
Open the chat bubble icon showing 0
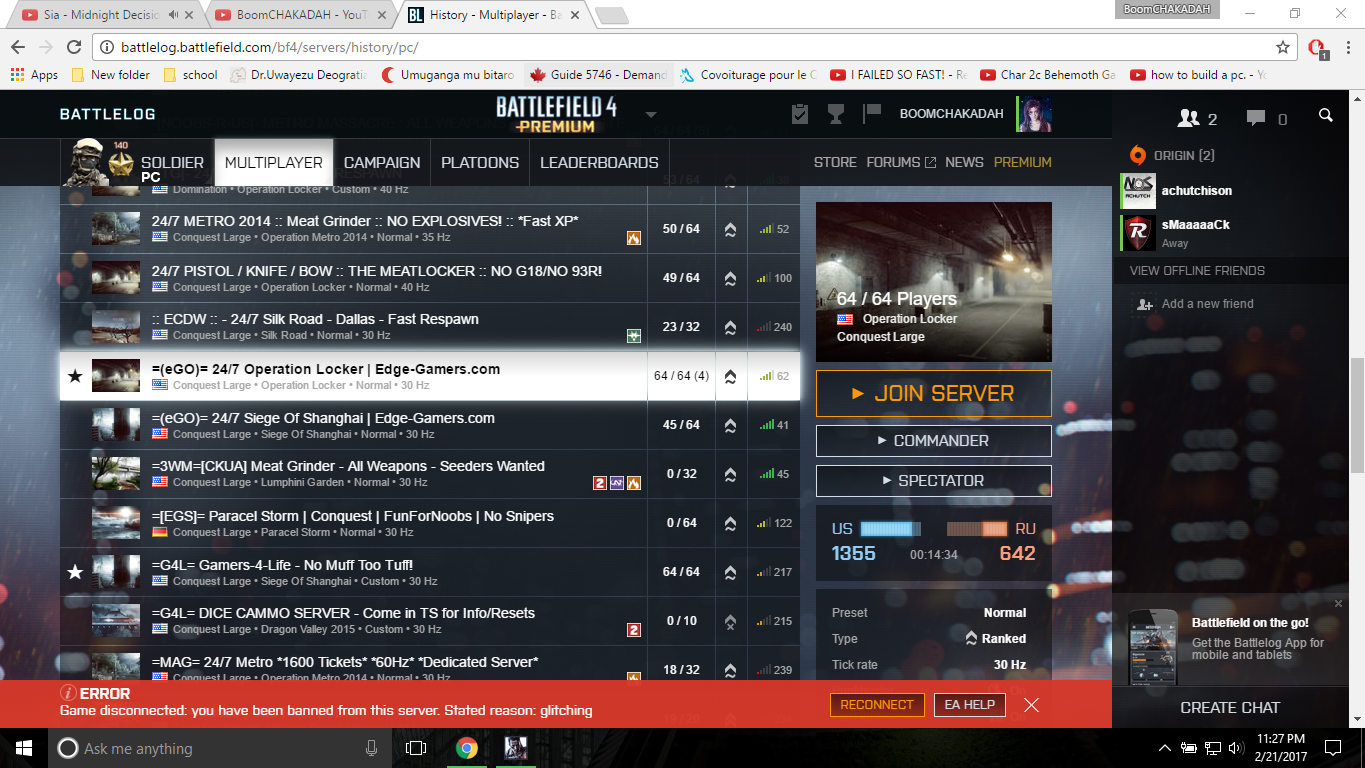1256,118
